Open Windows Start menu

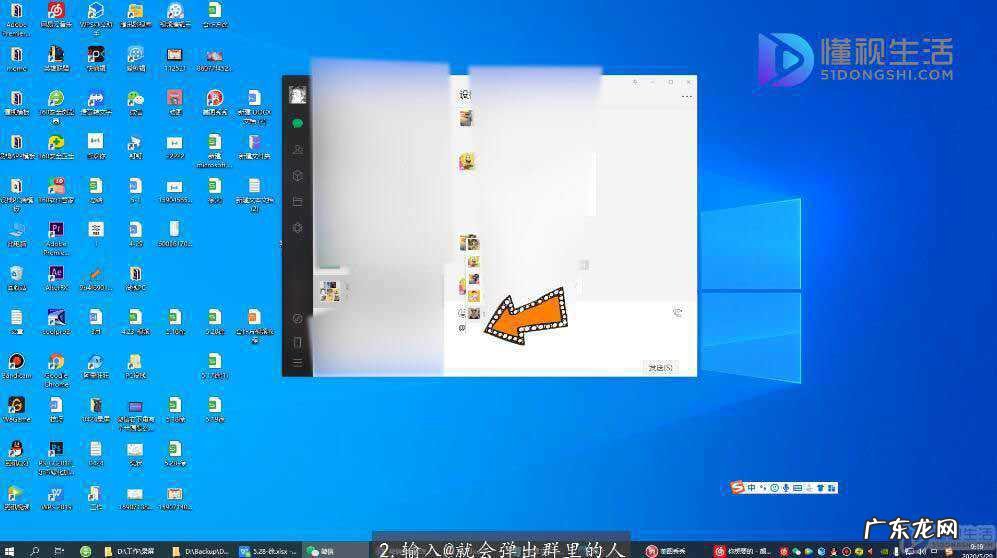10,550
